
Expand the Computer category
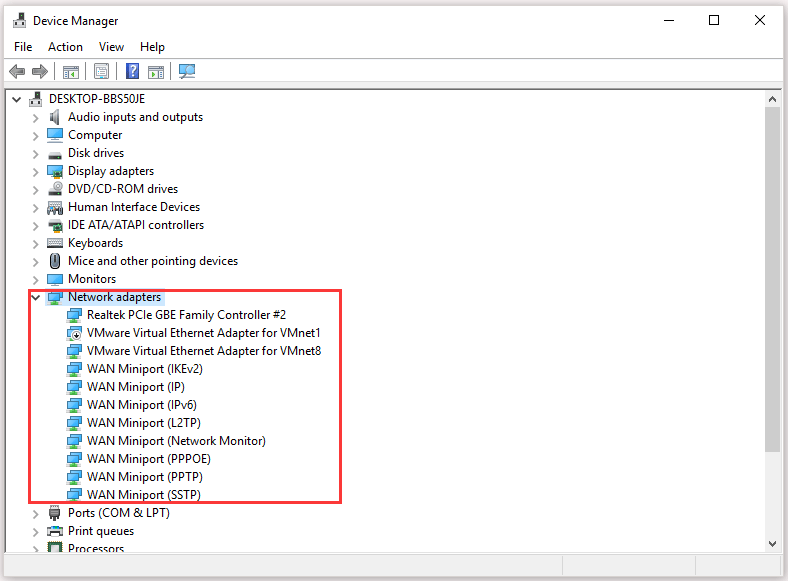35,136
